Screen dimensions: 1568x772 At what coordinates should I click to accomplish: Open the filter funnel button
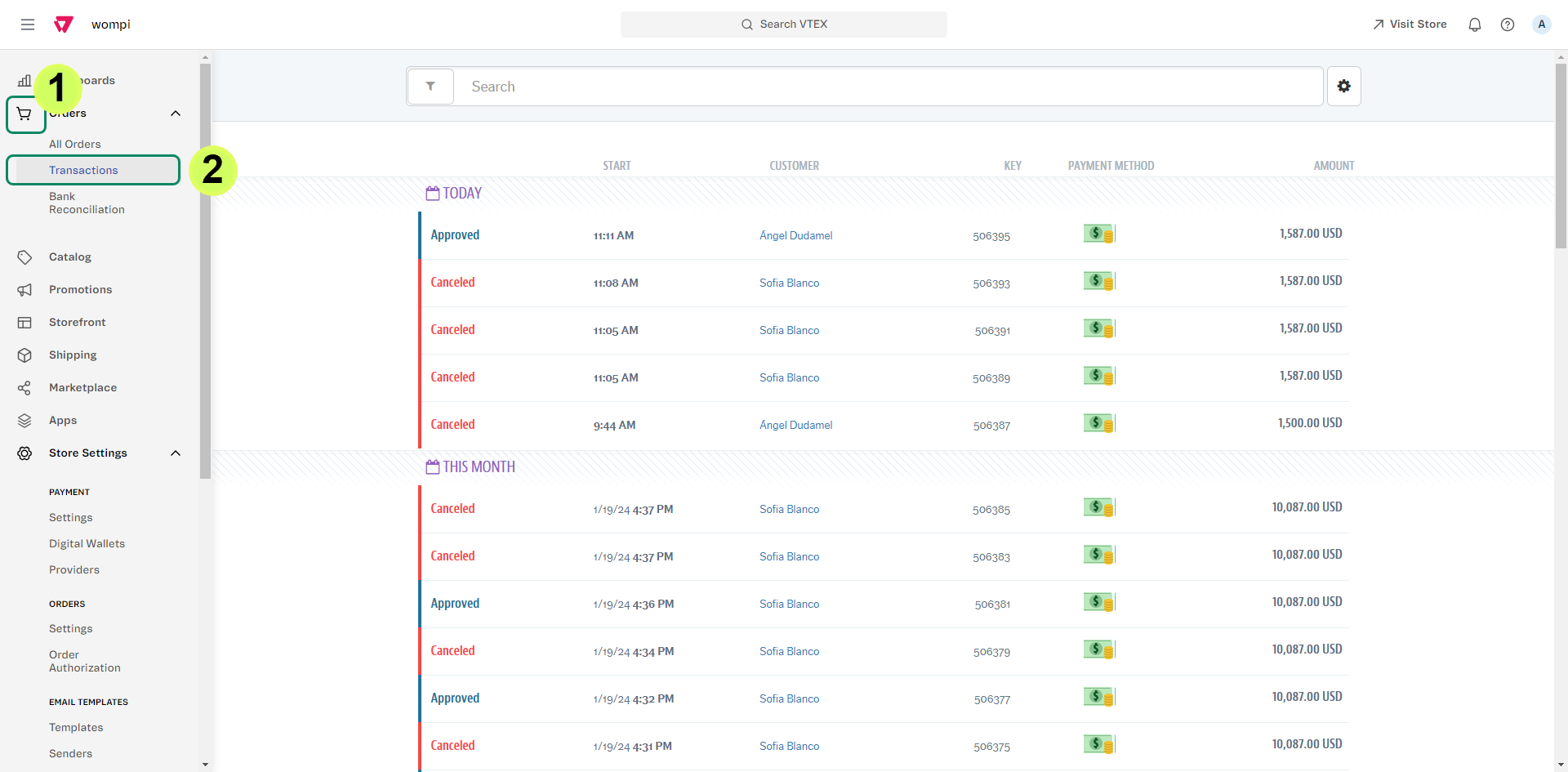tap(430, 87)
